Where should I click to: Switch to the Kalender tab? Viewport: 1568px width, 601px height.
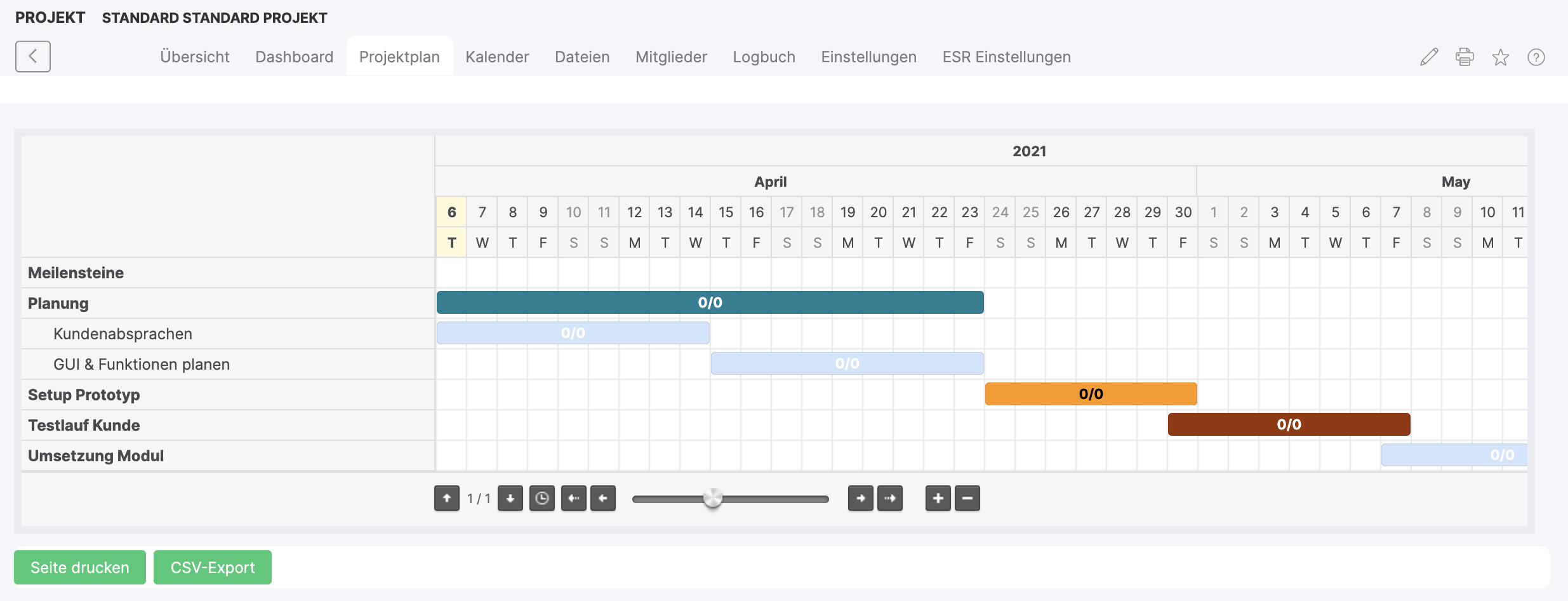click(497, 57)
